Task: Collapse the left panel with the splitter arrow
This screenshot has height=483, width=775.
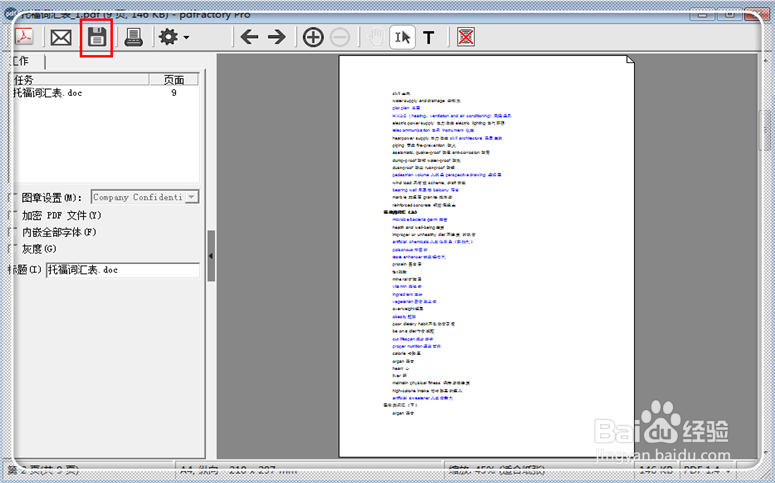Action: tap(211, 256)
